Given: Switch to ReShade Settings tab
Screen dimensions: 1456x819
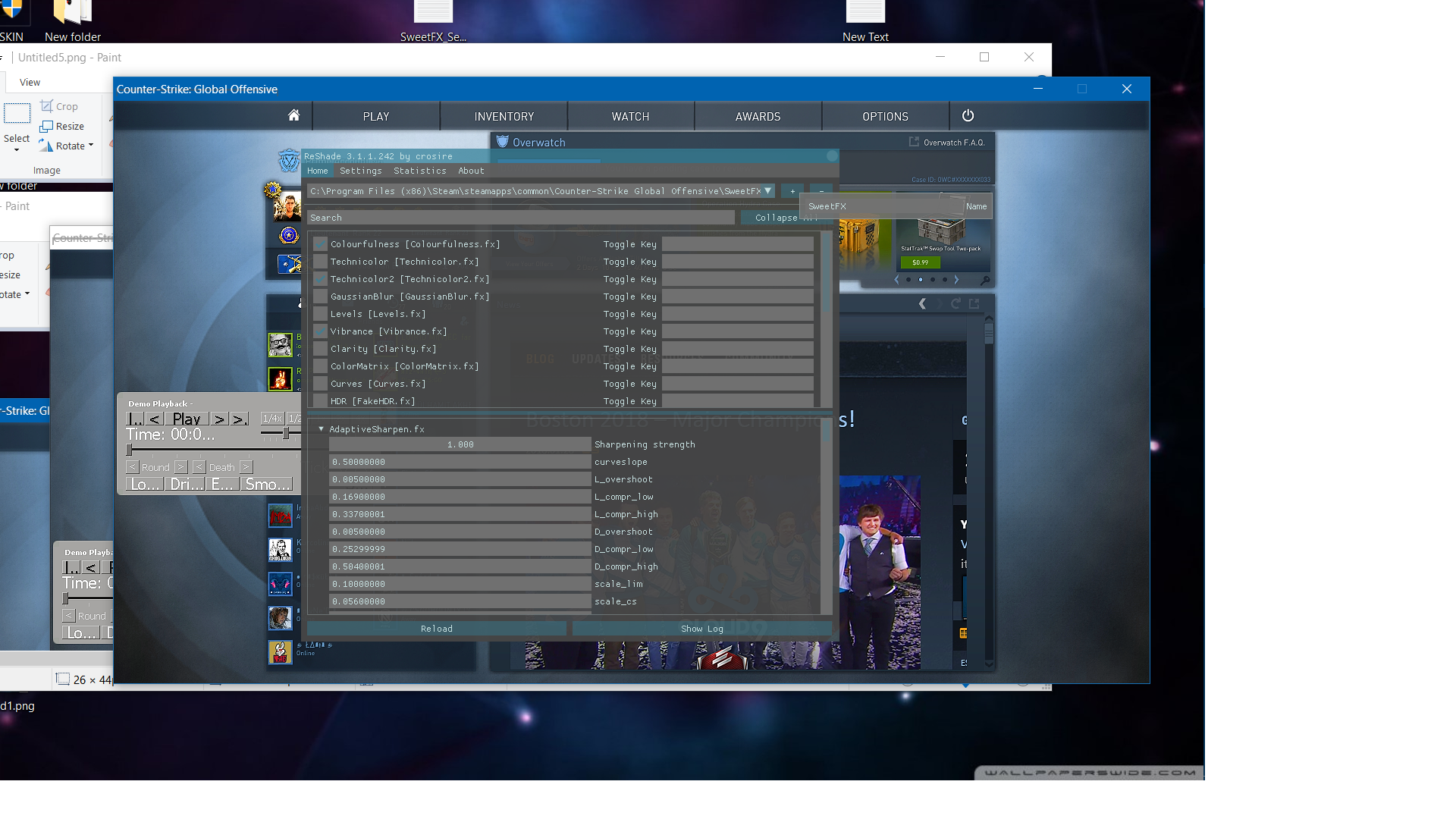Looking at the screenshot, I should (x=360, y=171).
